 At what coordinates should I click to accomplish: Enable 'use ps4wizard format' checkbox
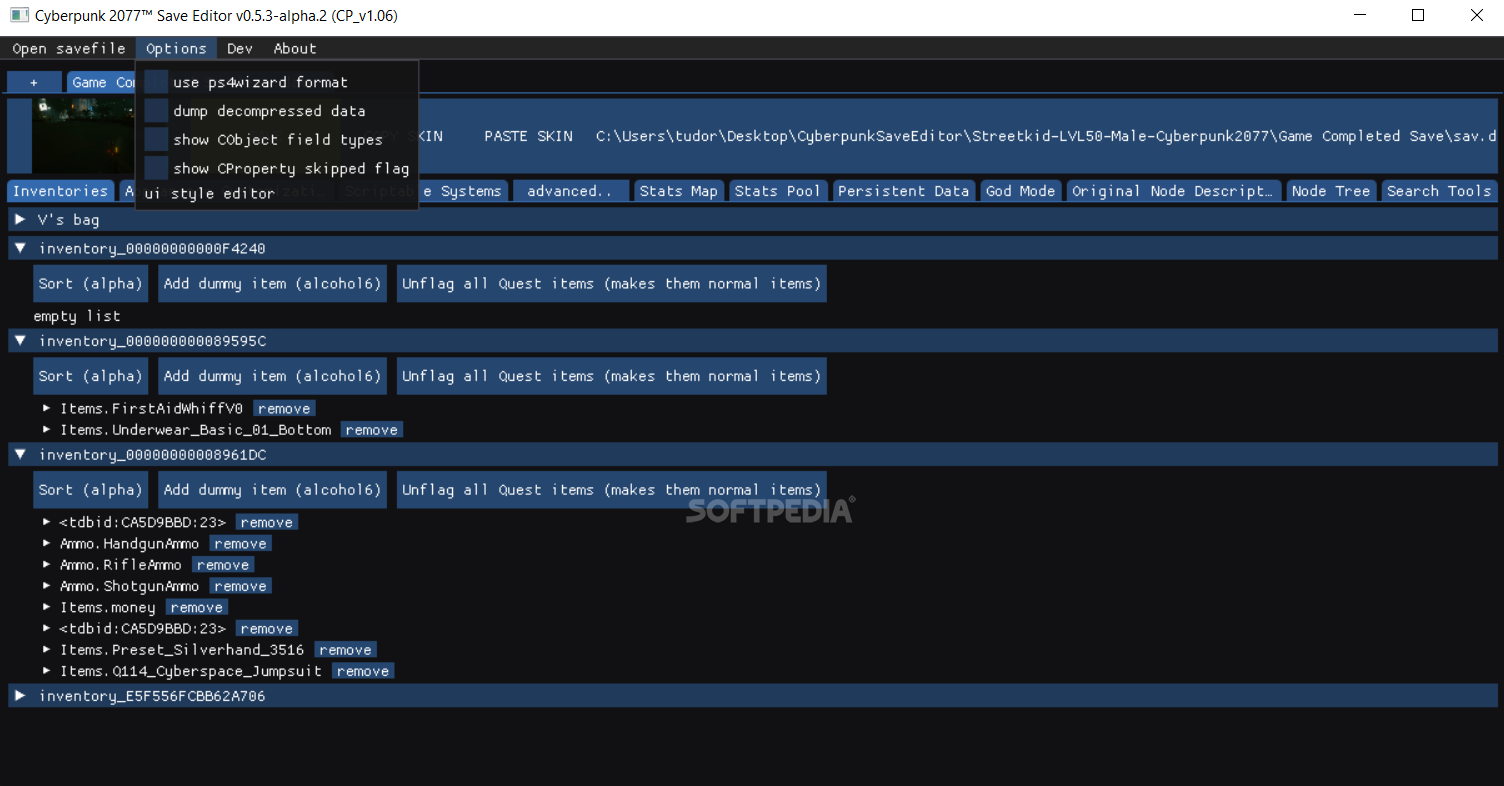[157, 82]
